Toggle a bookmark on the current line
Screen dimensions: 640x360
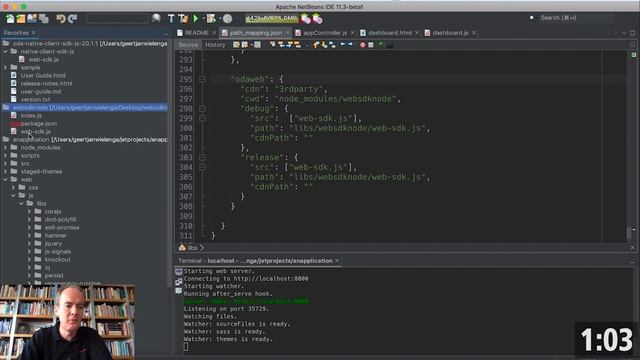point(332,44)
